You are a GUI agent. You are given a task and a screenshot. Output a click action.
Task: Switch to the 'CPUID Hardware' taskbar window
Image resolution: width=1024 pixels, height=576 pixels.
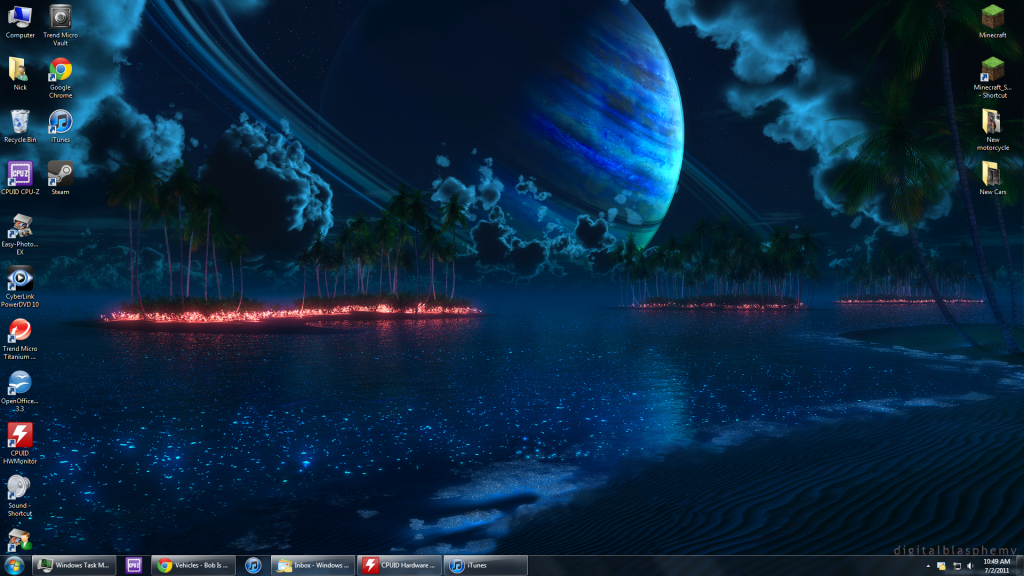coord(399,566)
